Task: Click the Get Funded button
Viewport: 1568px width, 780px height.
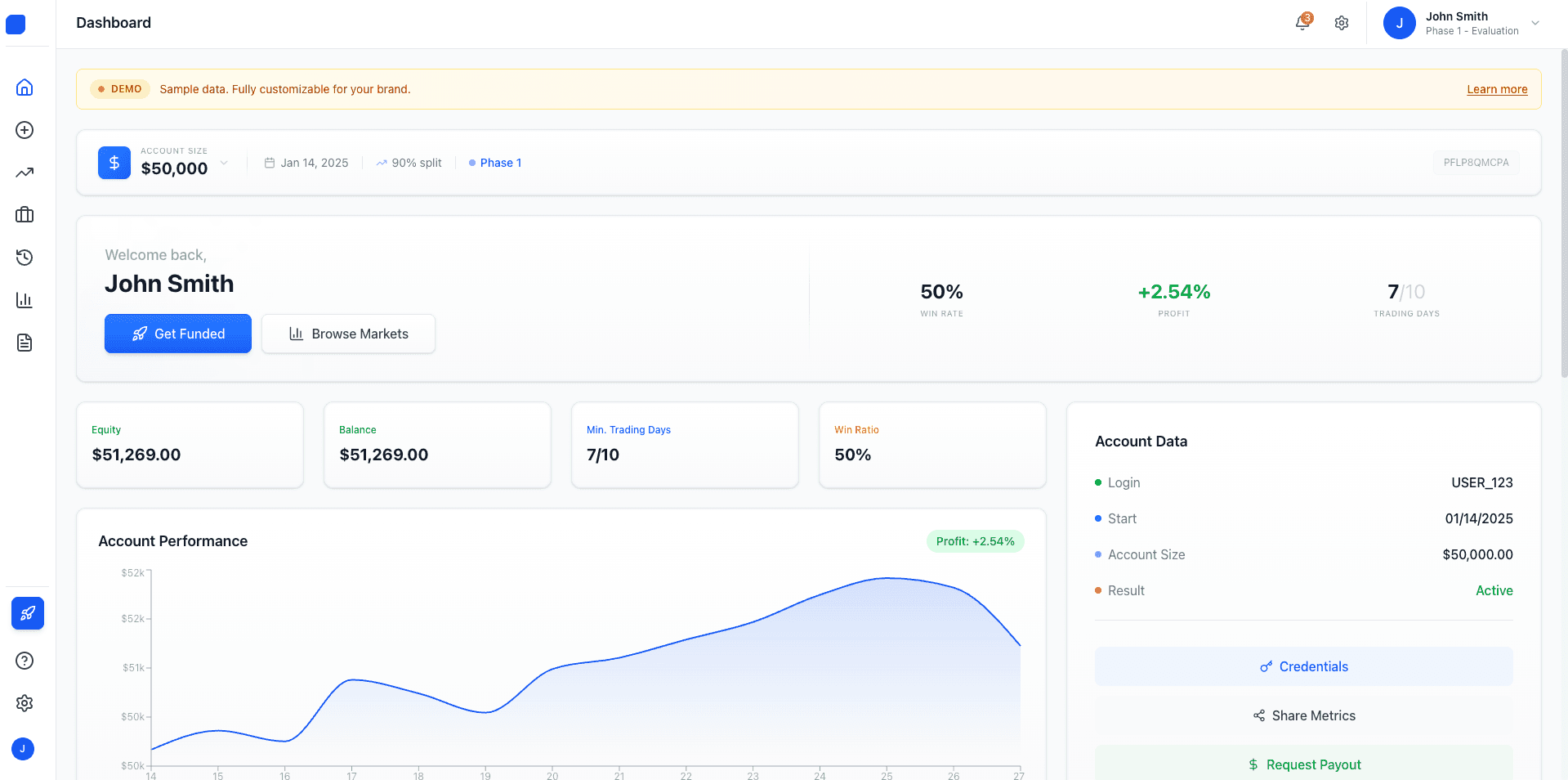Action: pyautogui.click(x=177, y=334)
